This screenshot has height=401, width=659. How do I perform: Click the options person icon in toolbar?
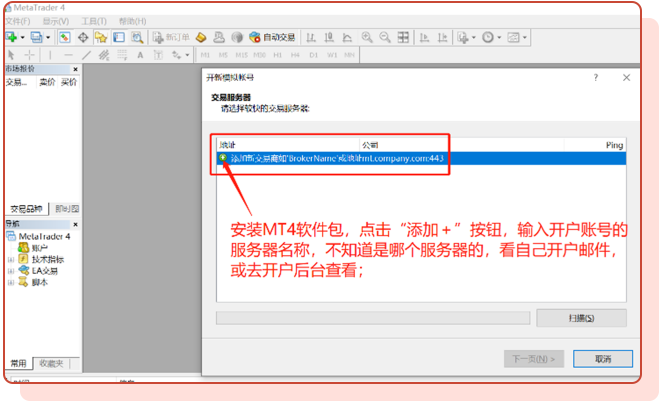[219, 37]
